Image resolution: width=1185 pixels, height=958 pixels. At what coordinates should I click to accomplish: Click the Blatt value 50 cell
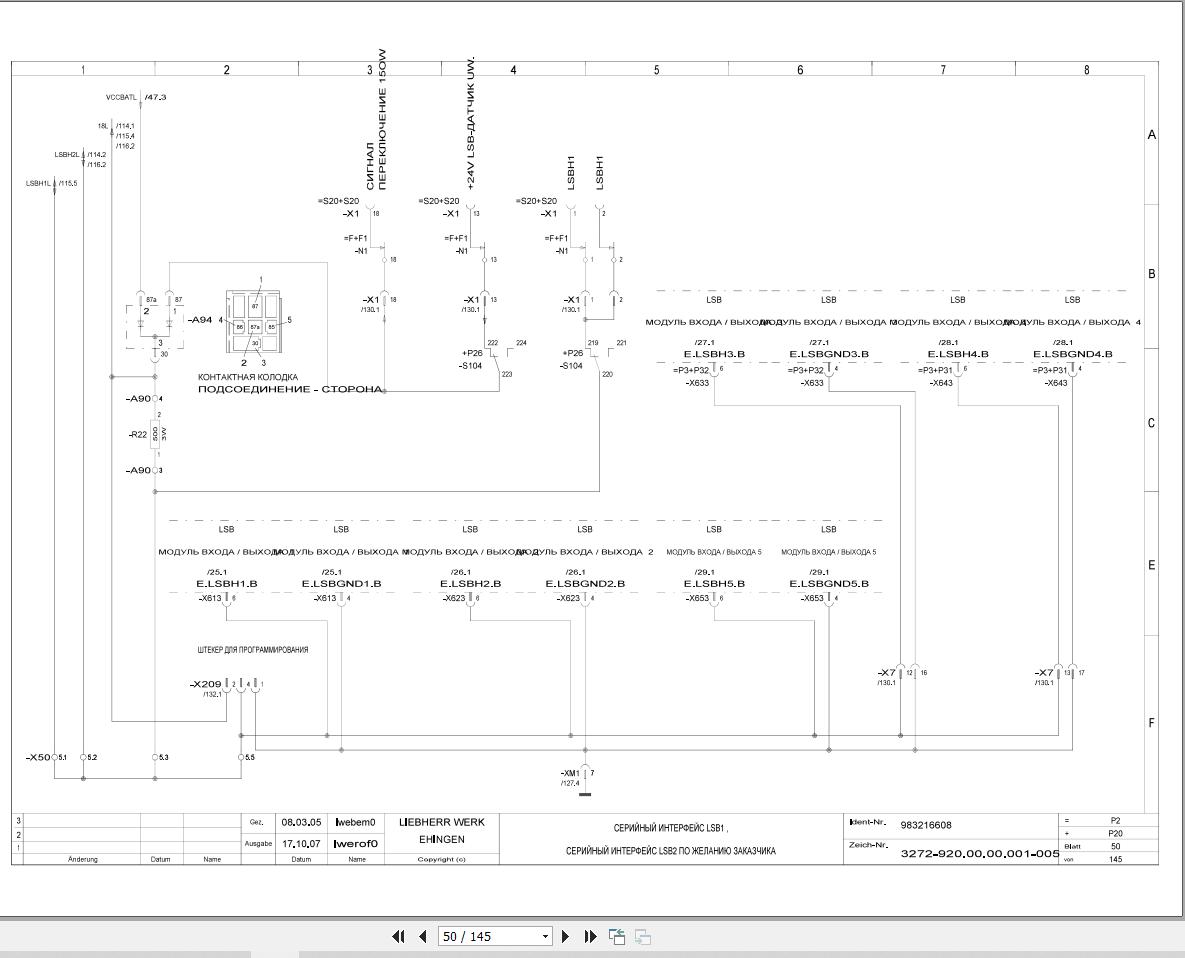(x=1115, y=846)
